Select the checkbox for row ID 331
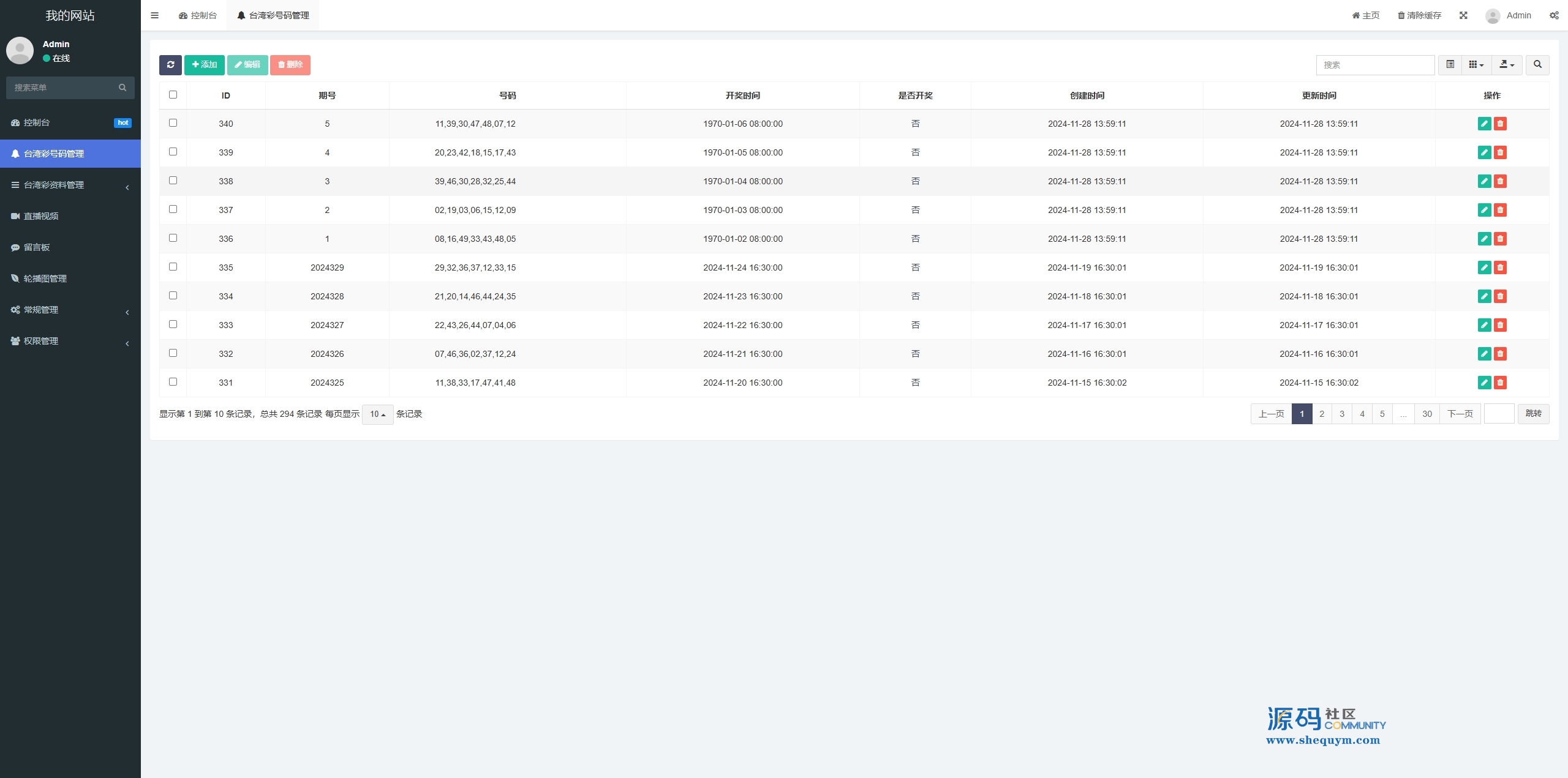1568x778 pixels. (173, 382)
